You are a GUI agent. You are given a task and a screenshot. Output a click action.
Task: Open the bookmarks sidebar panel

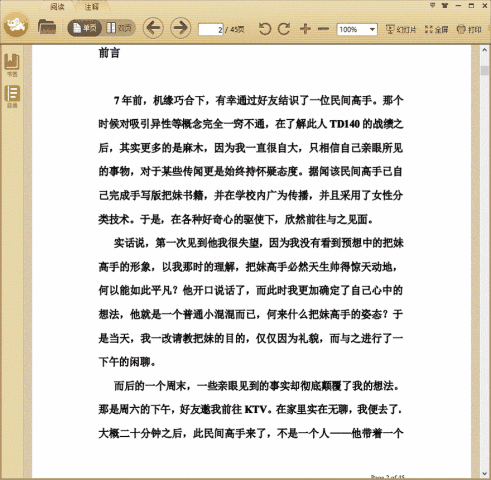tap(12, 65)
